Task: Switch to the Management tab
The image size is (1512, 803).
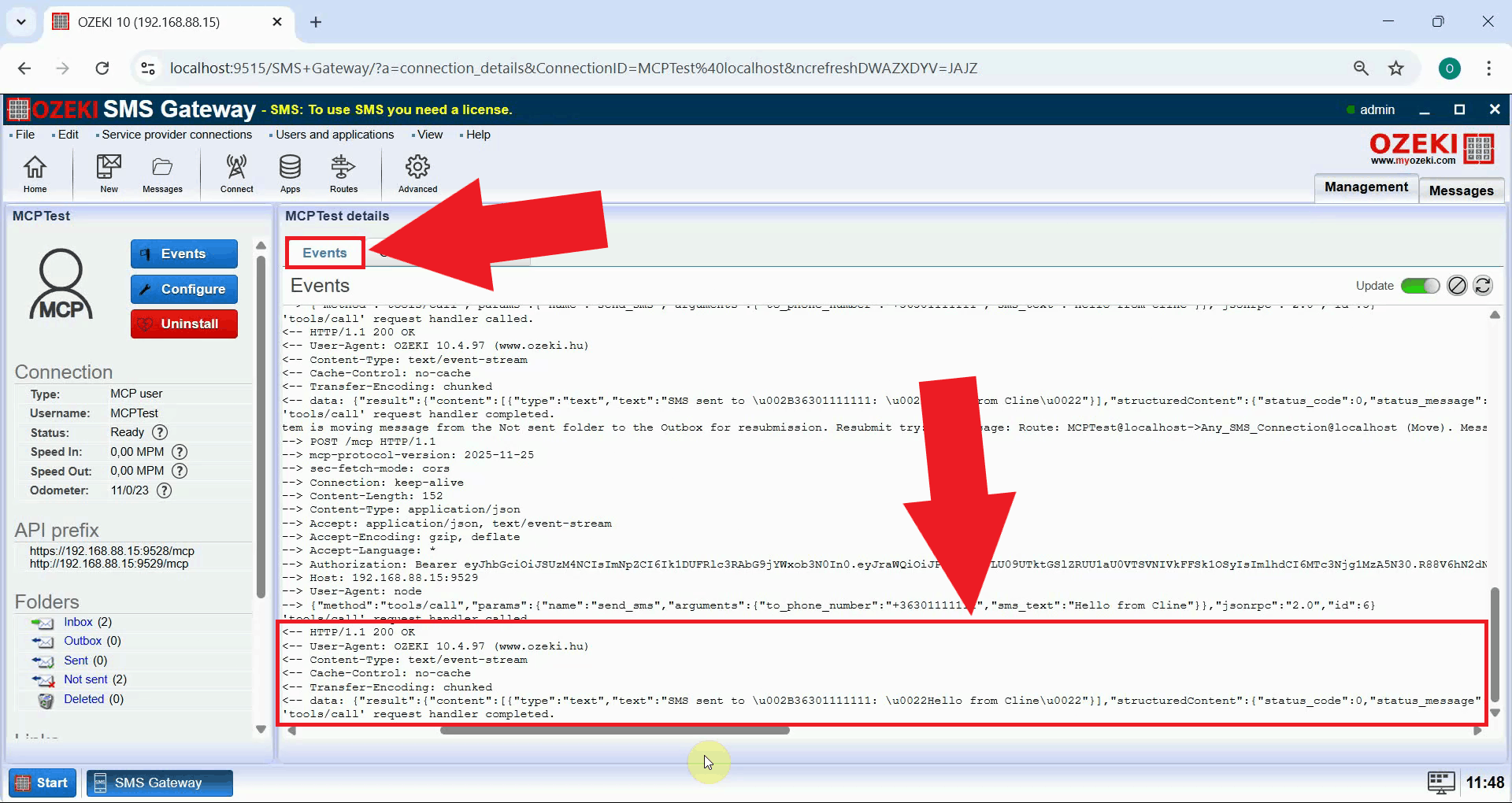Action: (1366, 187)
